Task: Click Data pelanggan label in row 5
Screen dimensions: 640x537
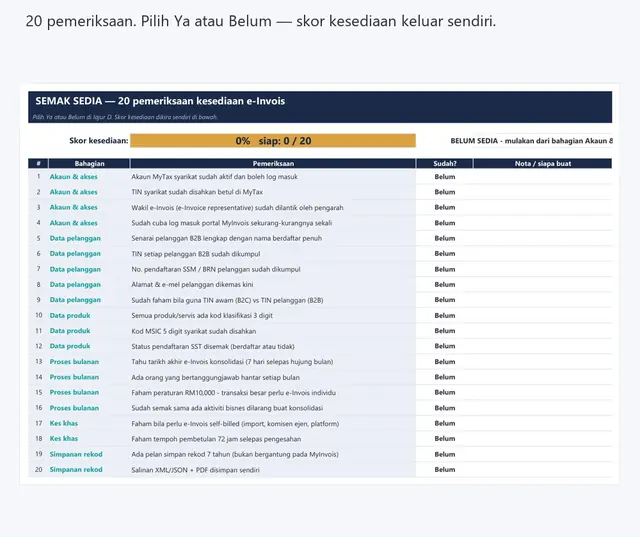Action: point(75,238)
